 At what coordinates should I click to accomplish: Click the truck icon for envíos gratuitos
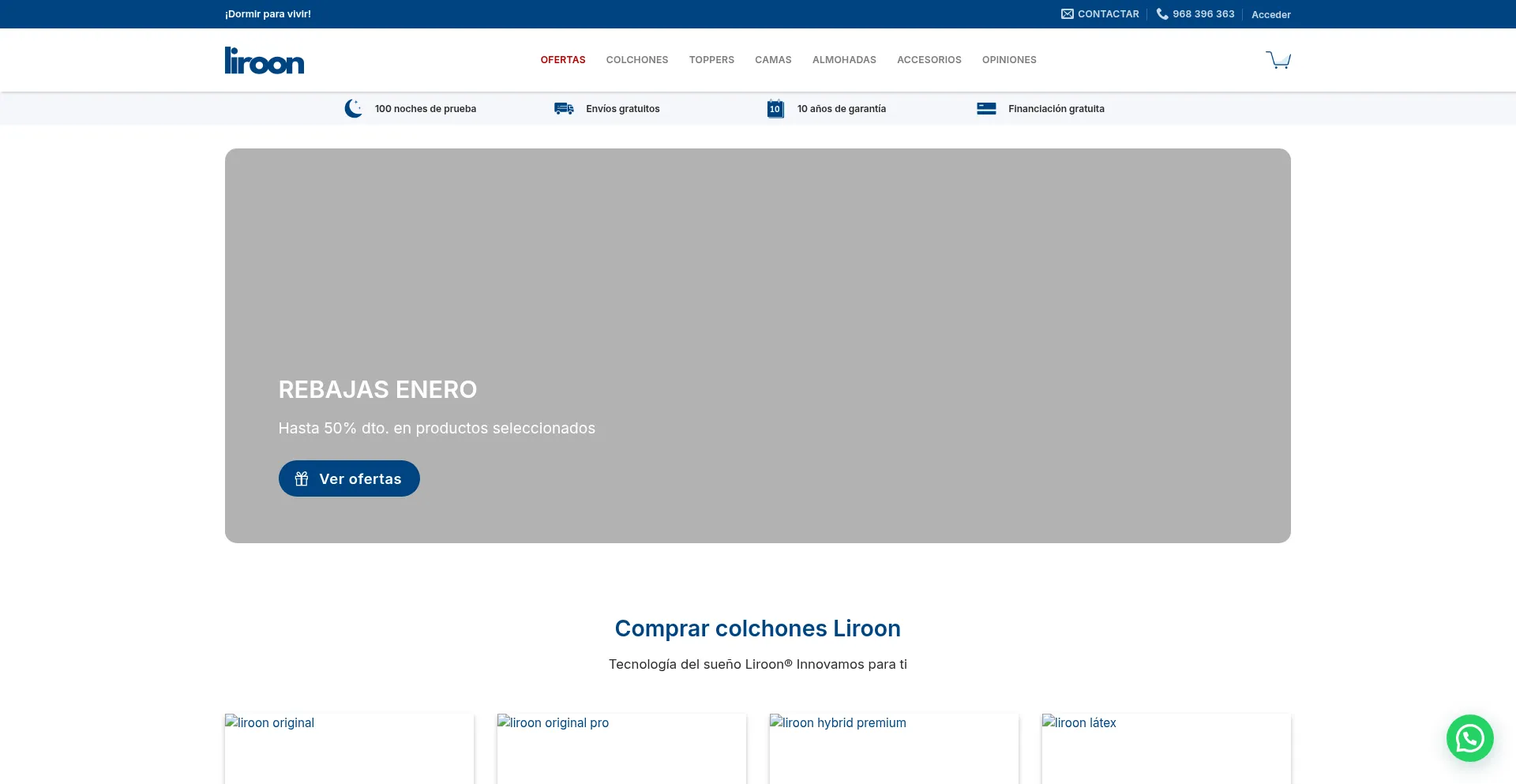coord(563,108)
